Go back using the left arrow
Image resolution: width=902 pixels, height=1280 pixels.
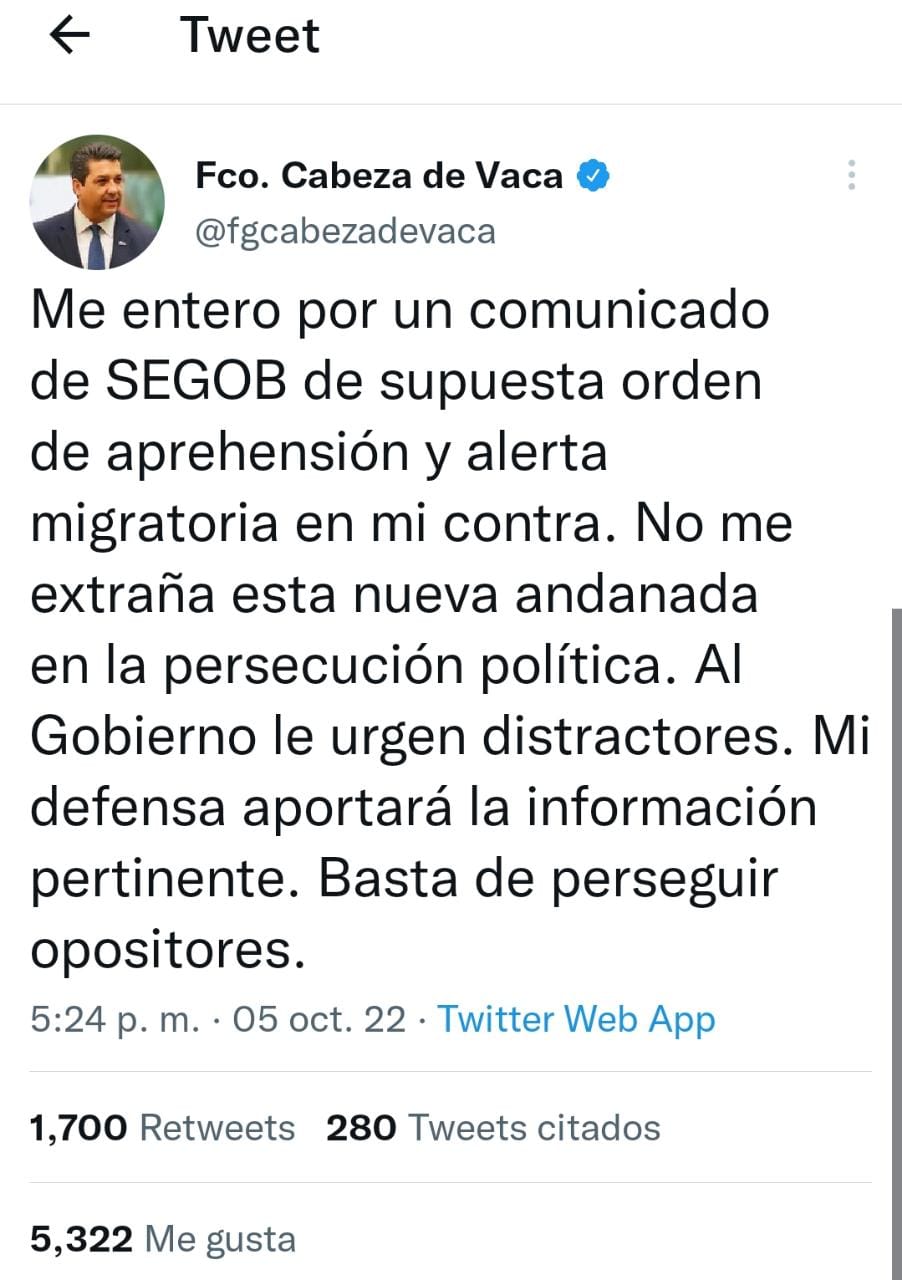pos(70,37)
